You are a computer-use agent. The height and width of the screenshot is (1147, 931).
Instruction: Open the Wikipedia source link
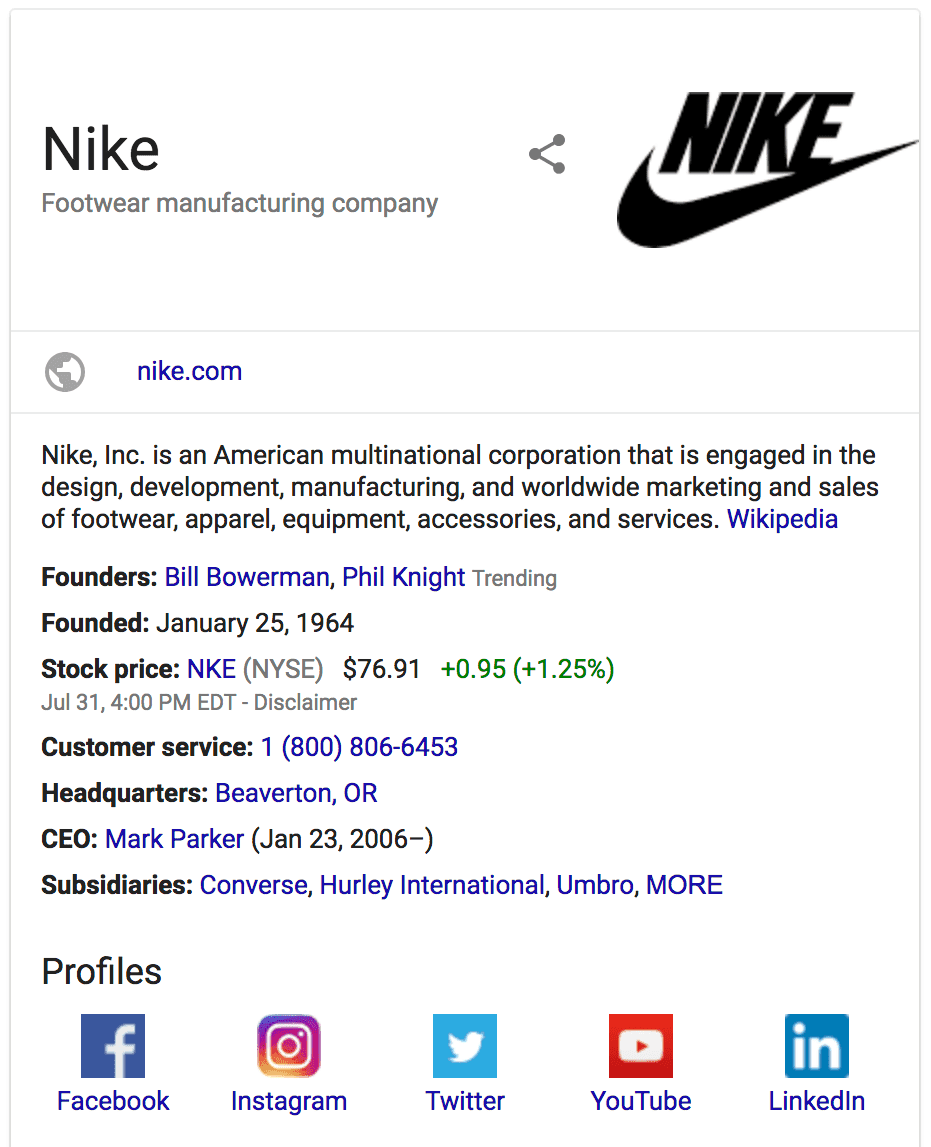[782, 519]
